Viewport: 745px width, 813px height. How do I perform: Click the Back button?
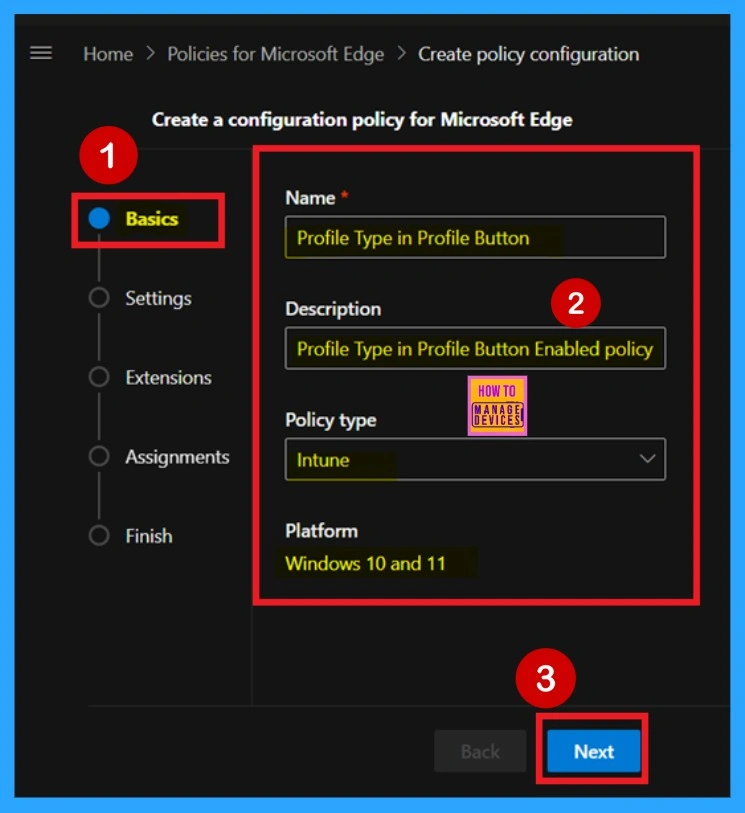480,751
